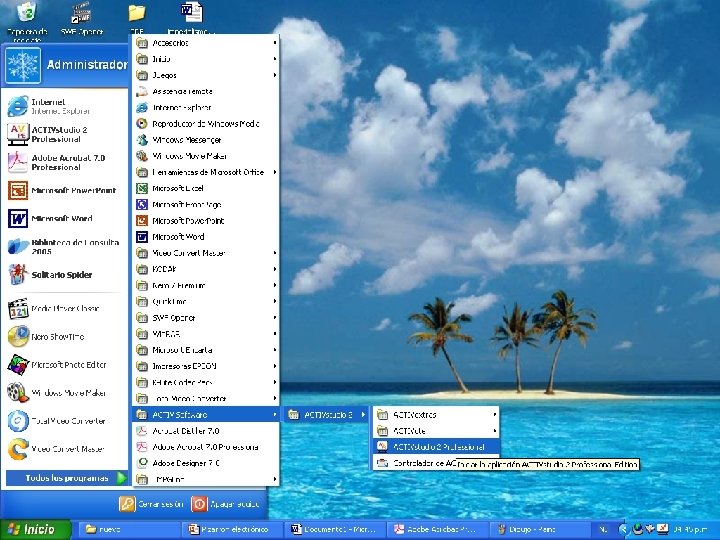The width and height of the screenshot is (720, 540).
Task: Switch to Dibujo - Paint taskbar button
Action: pos(540,529)
